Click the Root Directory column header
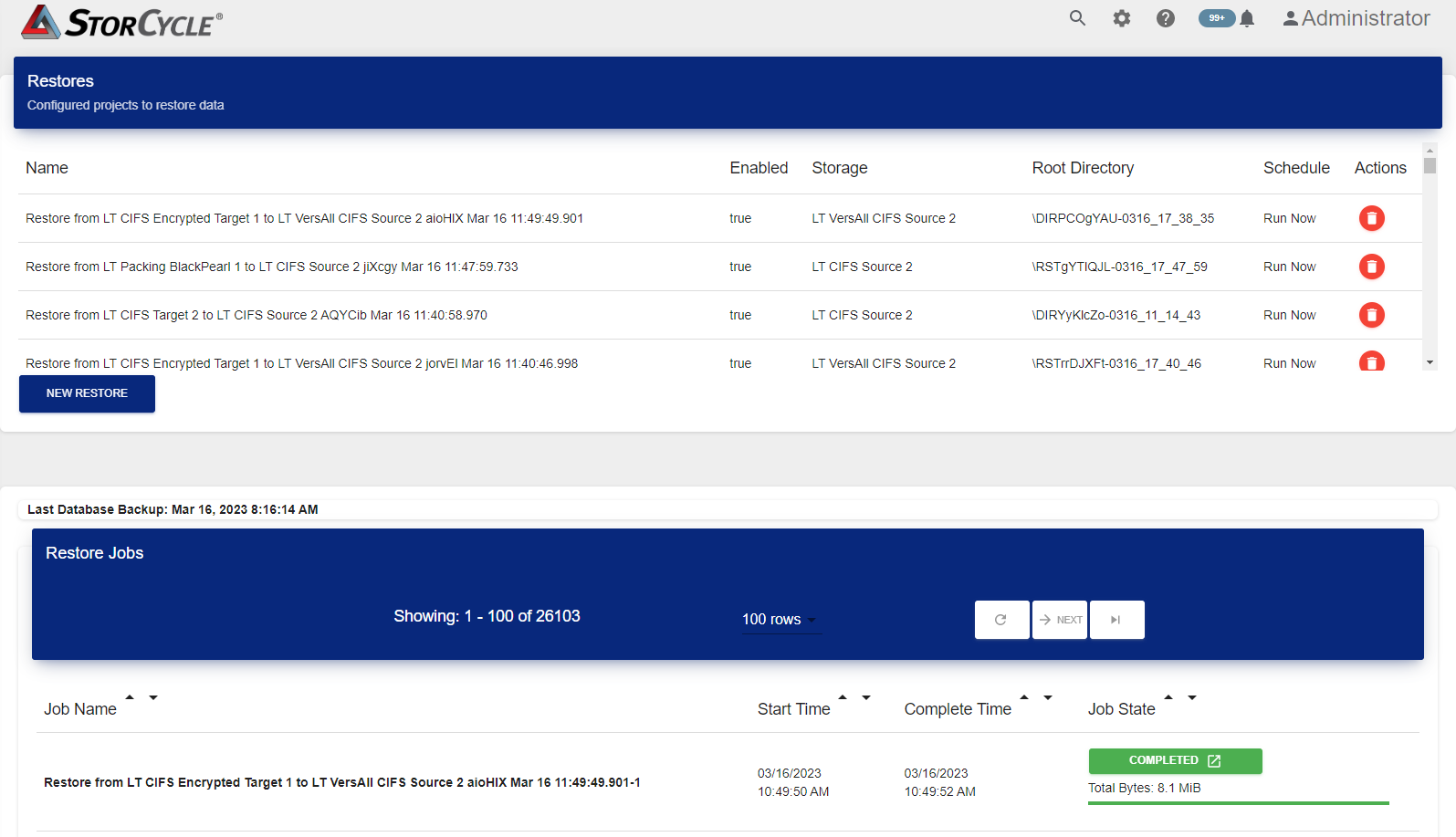Image resolution: width=1456 pixels, height=837 pixels. pos(1083,168)
